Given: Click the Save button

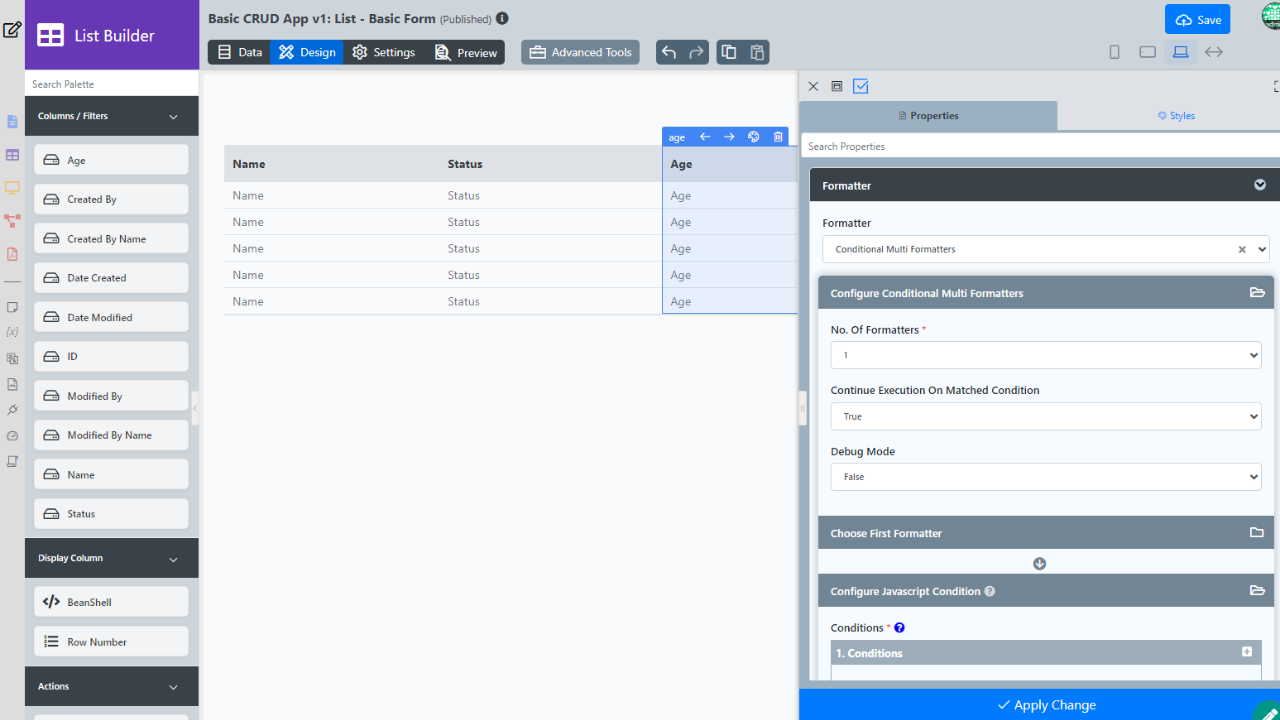Looking at the screenshot, I should (x=1197, y=20).
